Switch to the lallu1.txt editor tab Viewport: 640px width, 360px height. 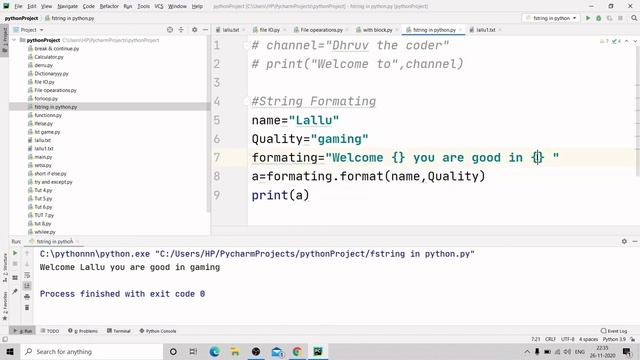[485, 30]
